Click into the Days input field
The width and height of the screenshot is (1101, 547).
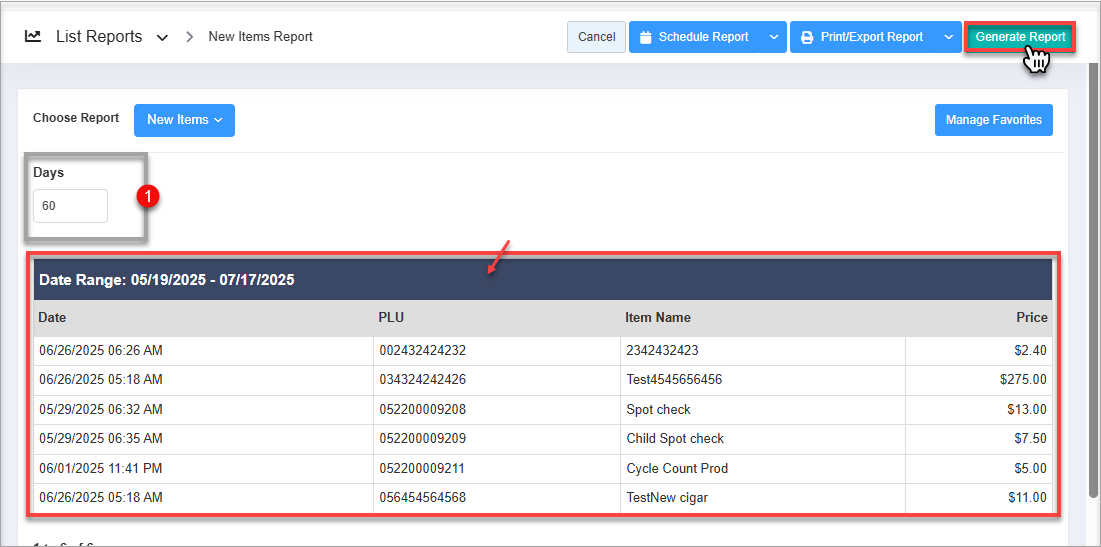click(70, 206)
